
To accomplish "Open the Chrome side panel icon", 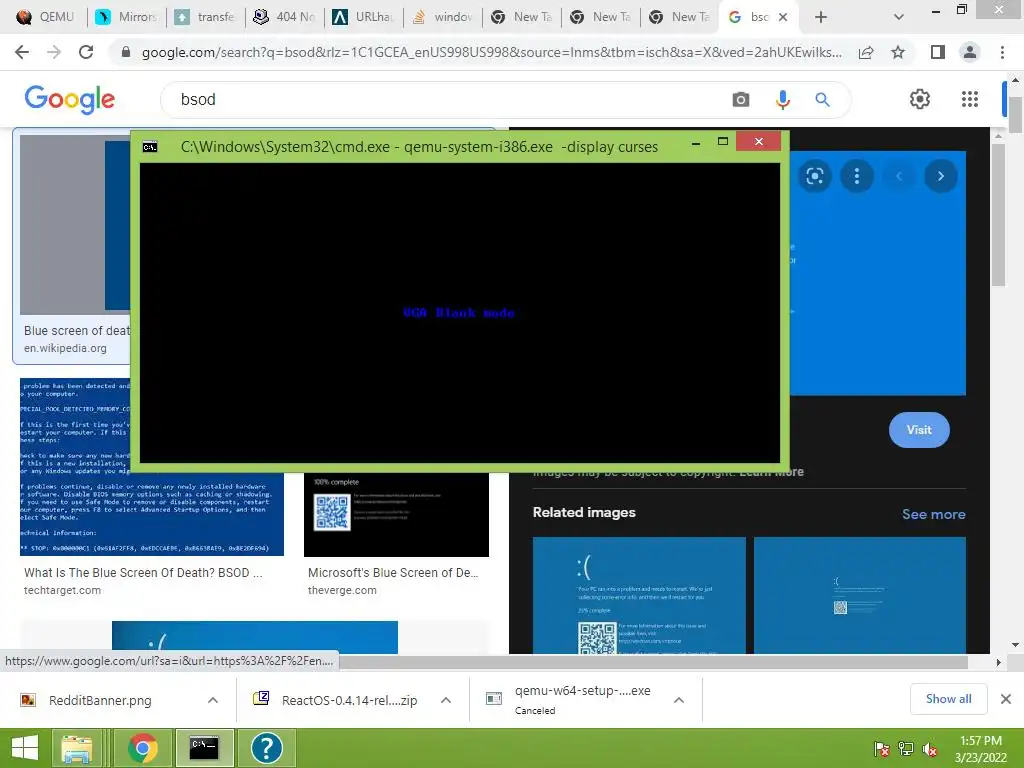I will pos(937,52).
